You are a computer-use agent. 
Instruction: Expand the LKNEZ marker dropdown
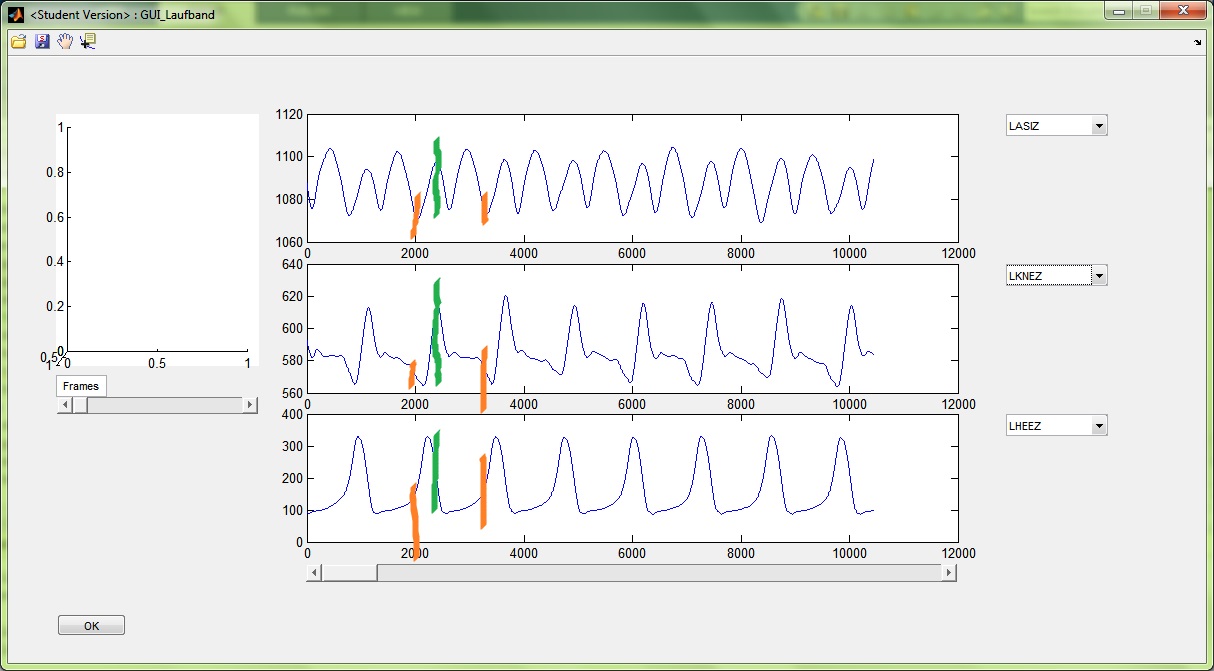(x=1099, y=276)
